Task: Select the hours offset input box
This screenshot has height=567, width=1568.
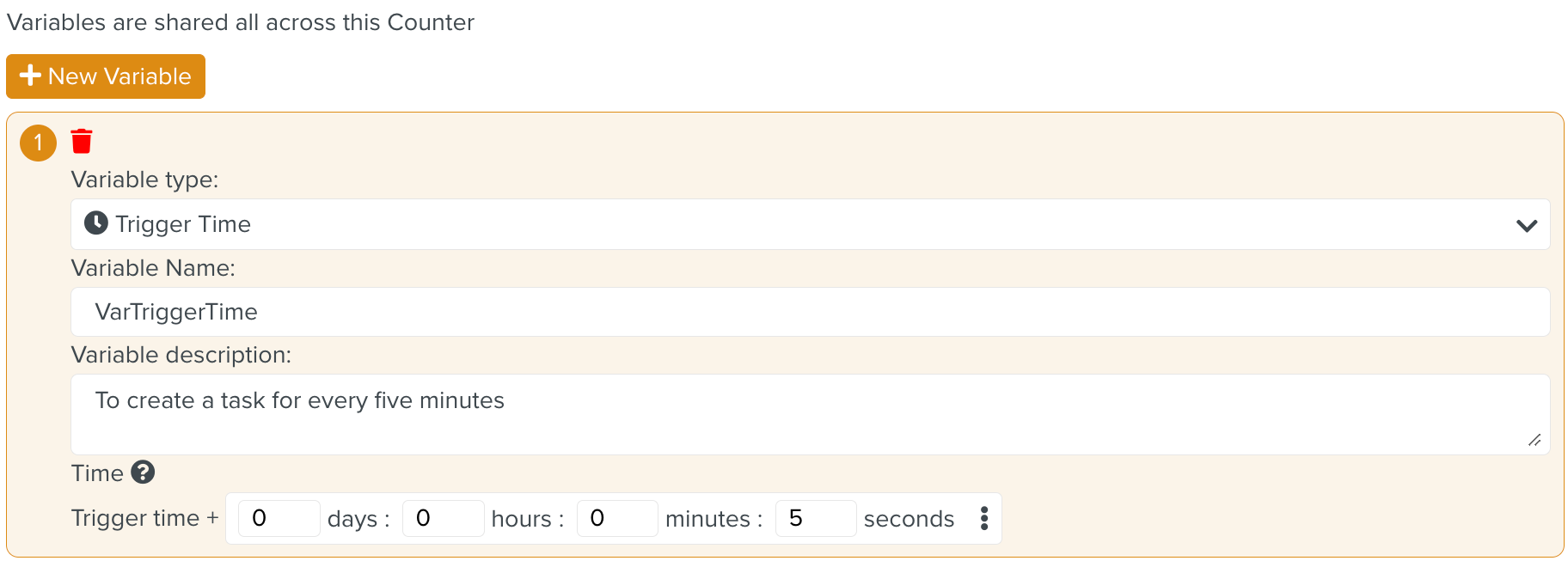Action: (443, 518)
